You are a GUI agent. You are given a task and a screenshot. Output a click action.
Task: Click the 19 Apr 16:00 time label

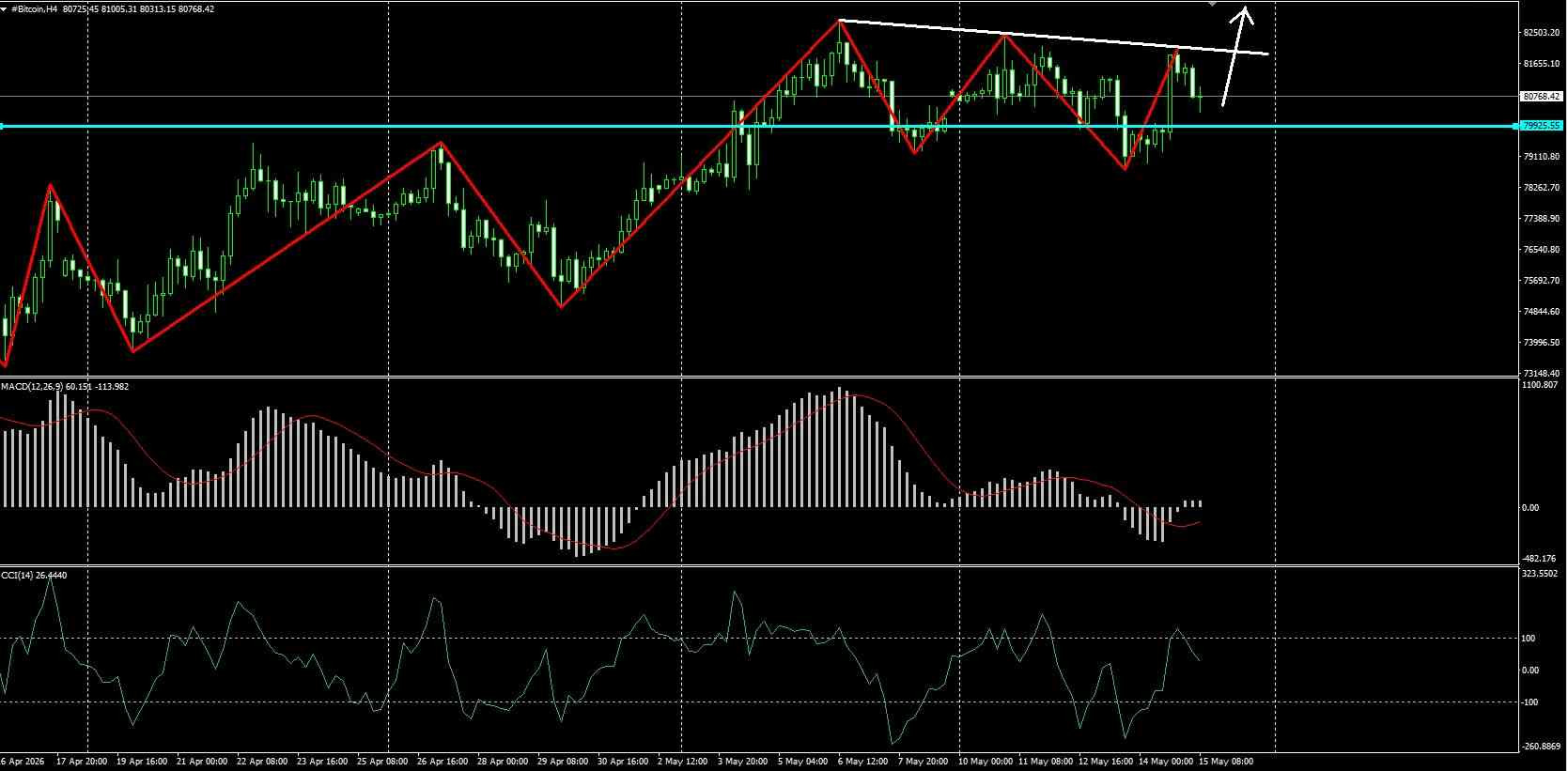[142, 762]
